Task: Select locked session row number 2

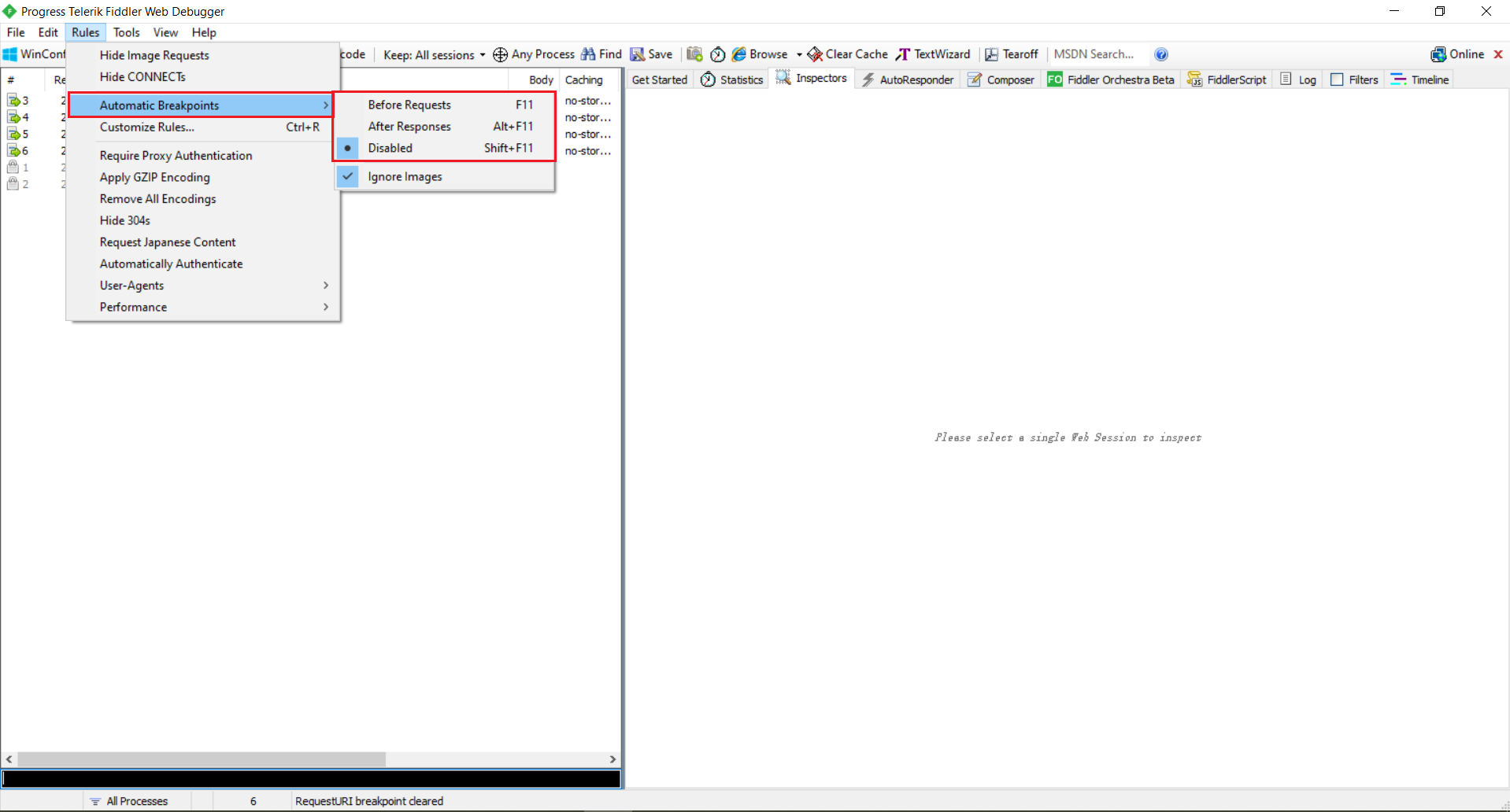Action: coord(18,184)
